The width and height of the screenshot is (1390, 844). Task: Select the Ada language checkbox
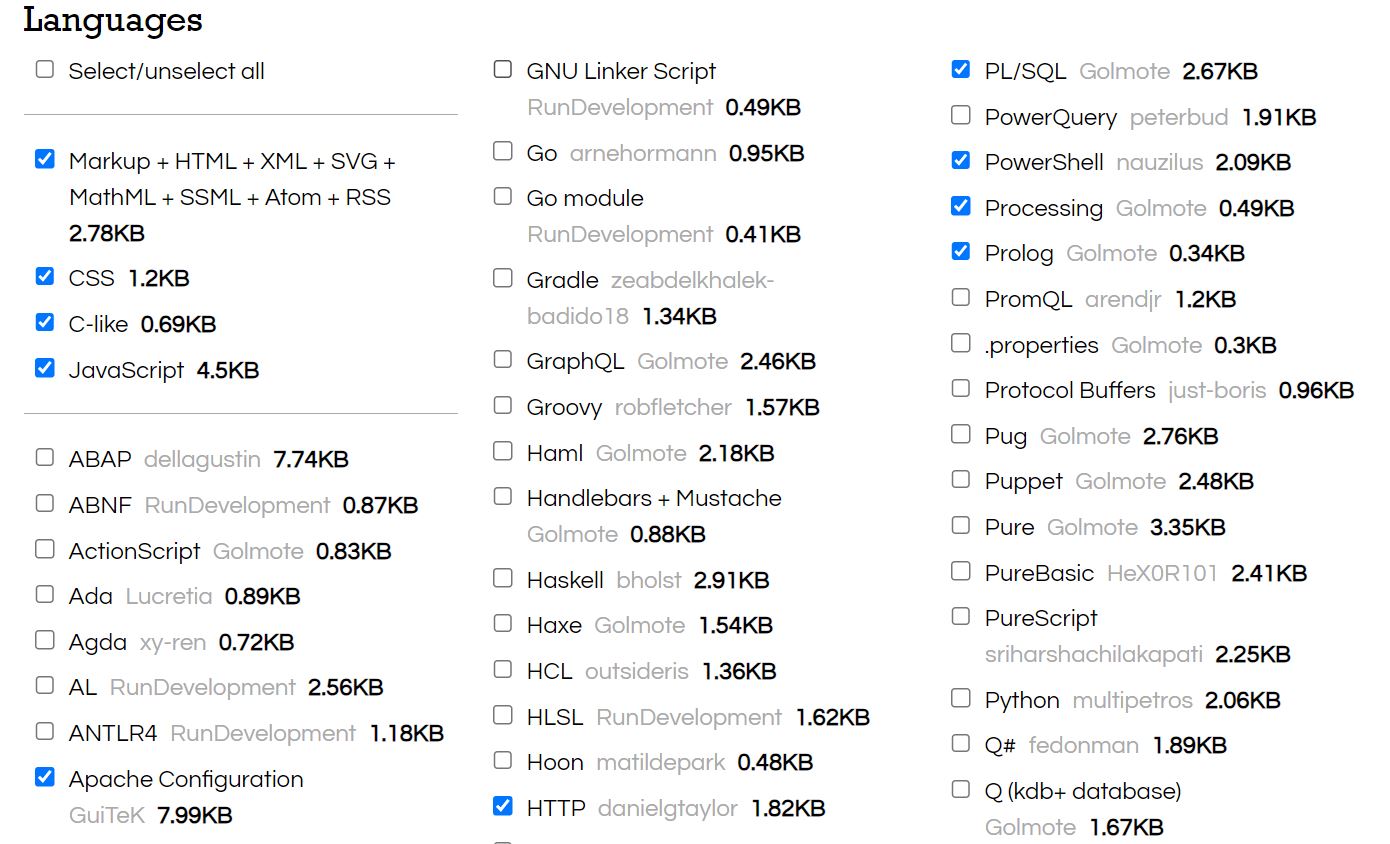[x=45, y=595]
